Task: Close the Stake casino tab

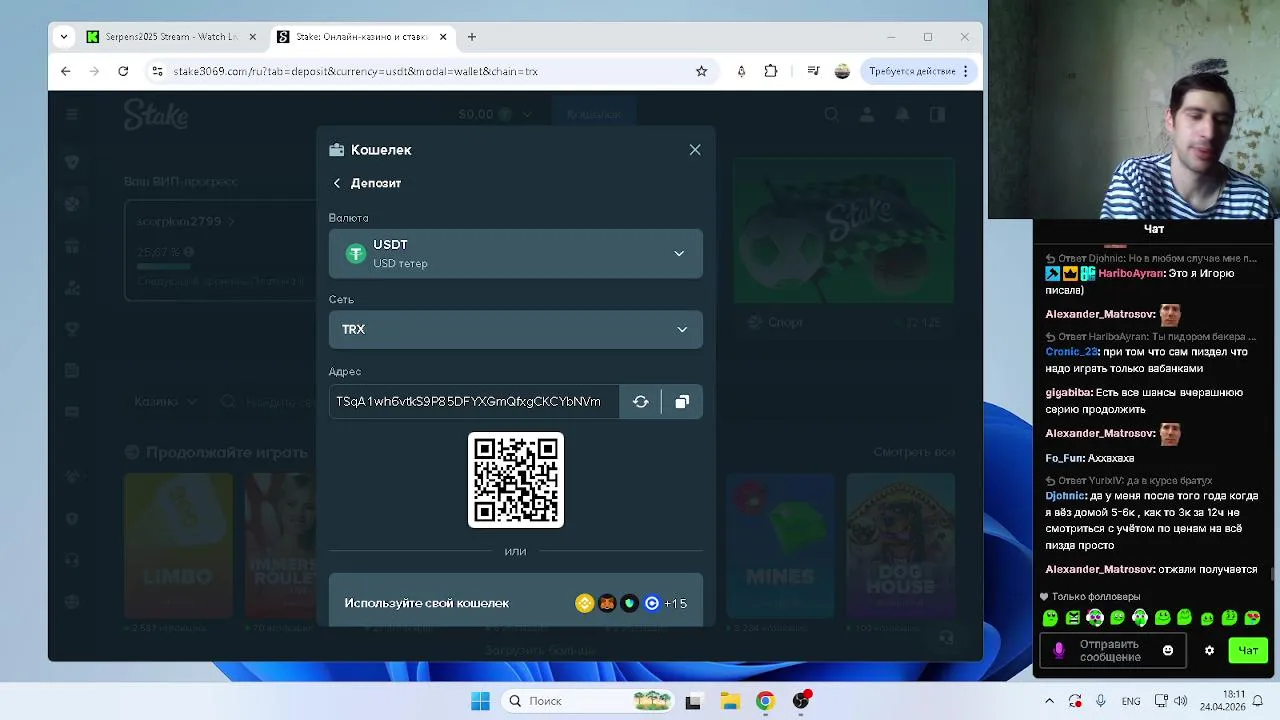Action: (x=443, y=37)
